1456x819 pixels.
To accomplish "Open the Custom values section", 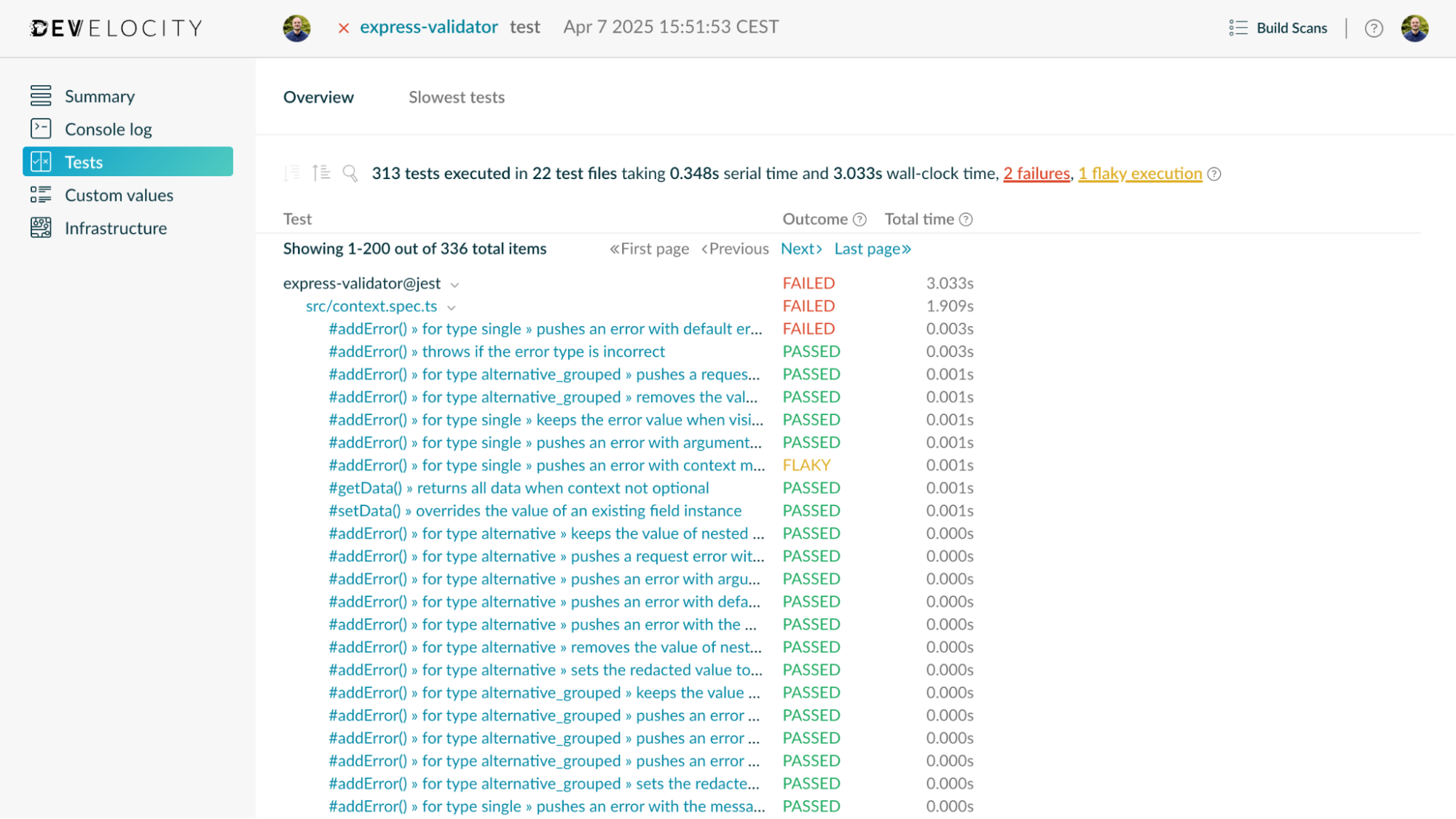I will pos(119,195).
